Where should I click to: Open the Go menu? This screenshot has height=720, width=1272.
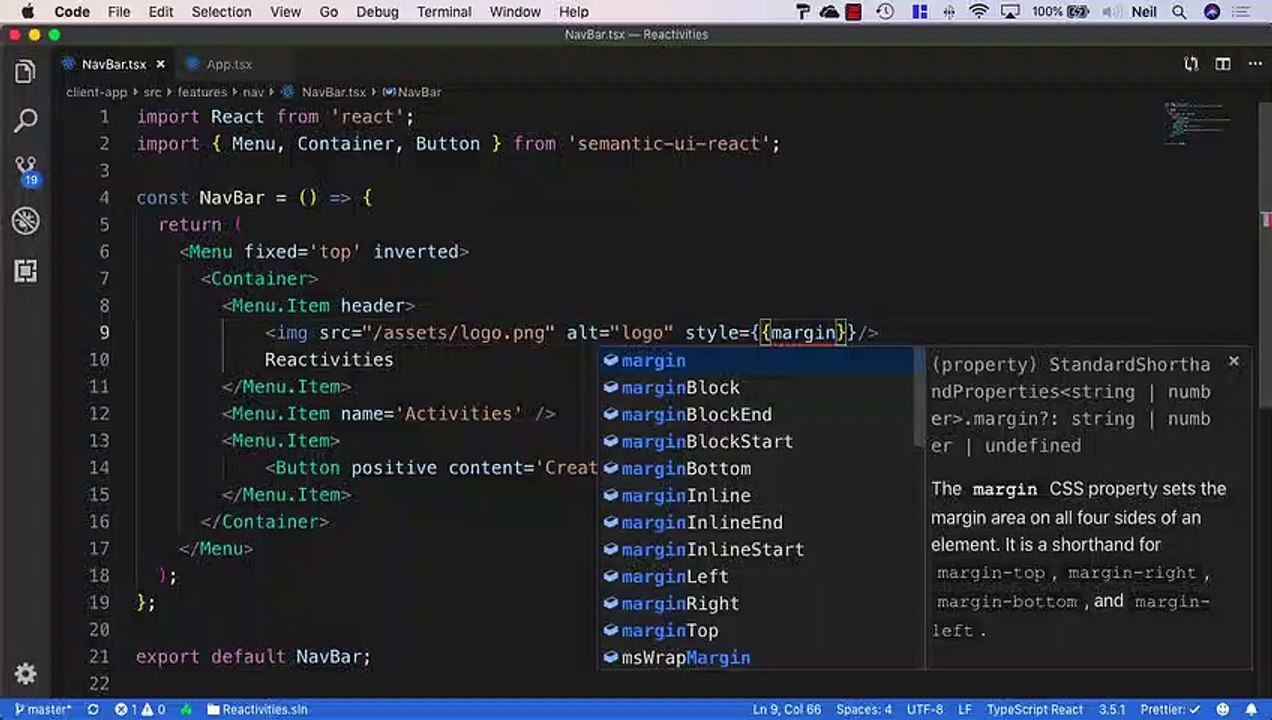click(329, 12)
